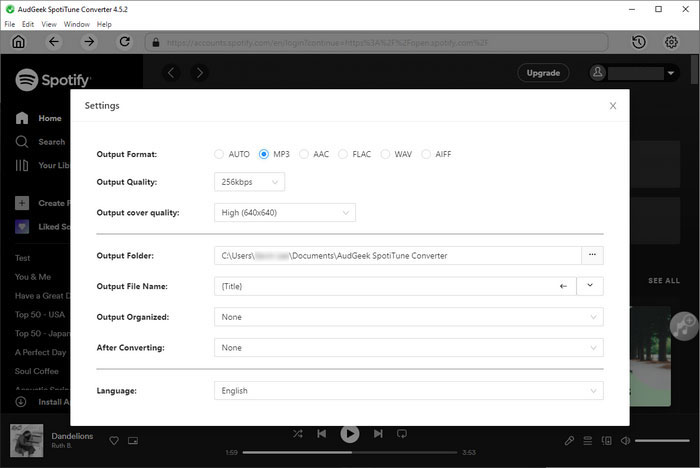700x468 pixels.
Task: Open the conversion history clock icon
Action: (x=639, y=42)
